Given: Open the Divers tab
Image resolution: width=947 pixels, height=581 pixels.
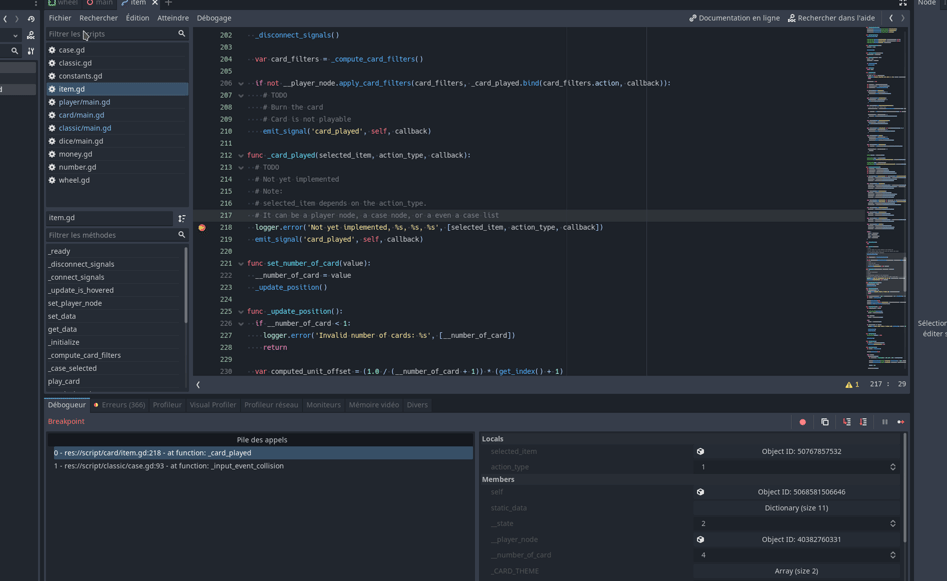Looking at the screenshot, I should click(417, 405).
